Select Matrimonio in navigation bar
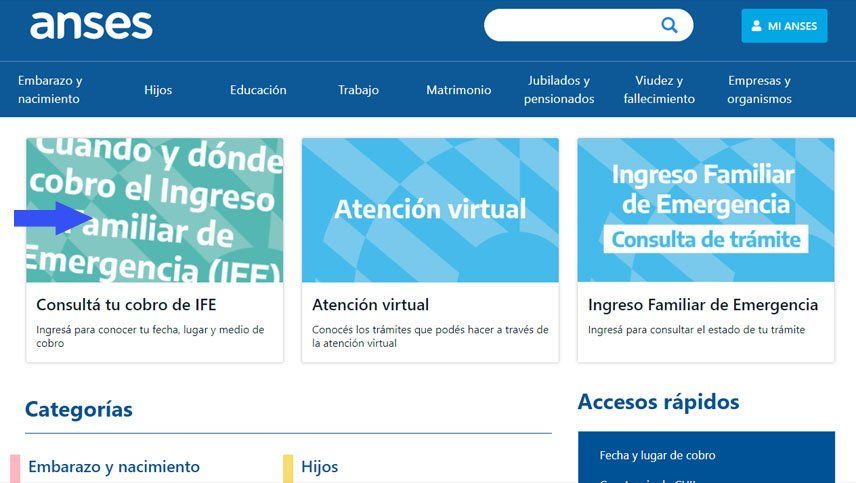856x483 pixels. [458, 90]
